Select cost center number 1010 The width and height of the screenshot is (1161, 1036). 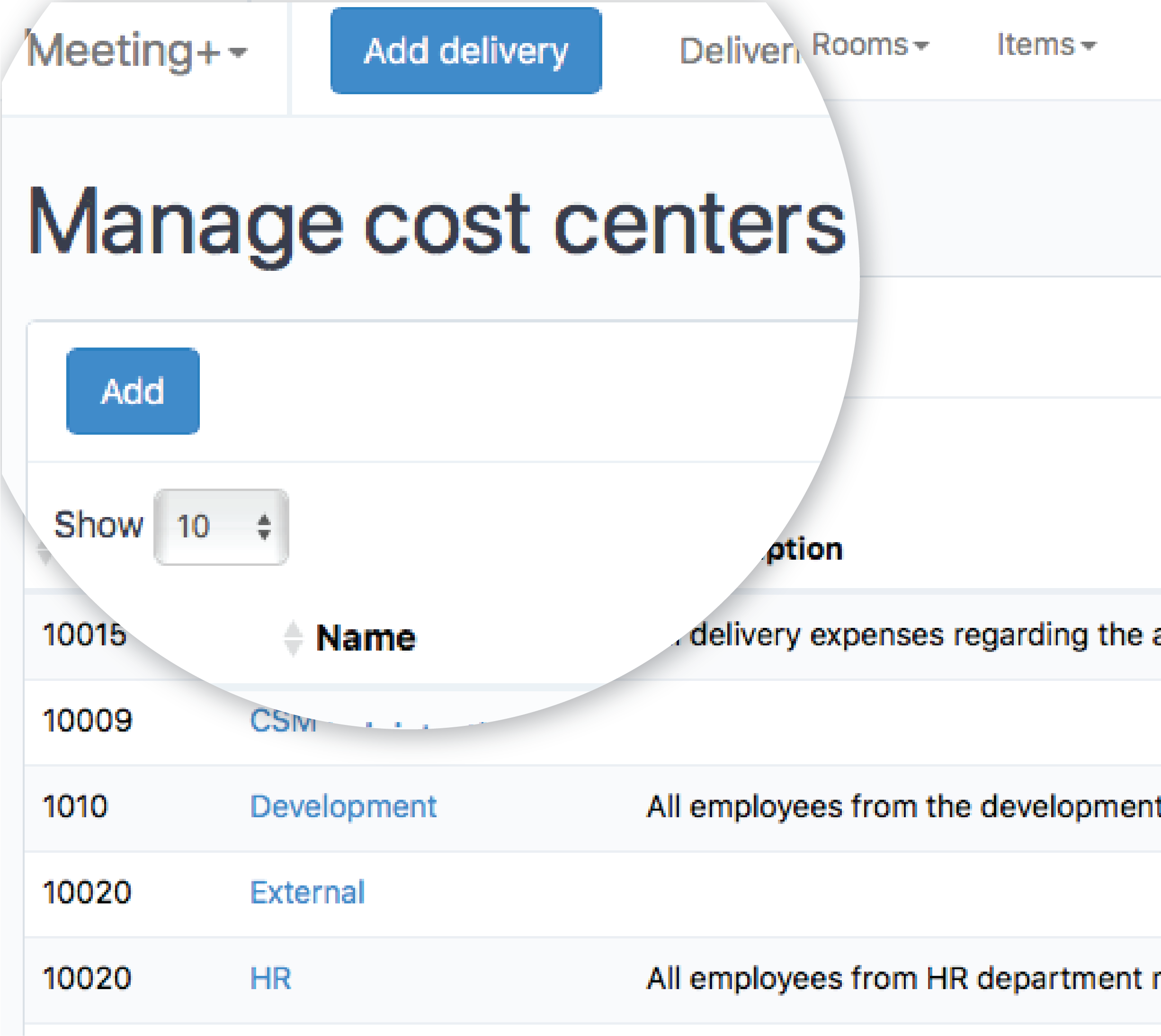pos(75,807)
